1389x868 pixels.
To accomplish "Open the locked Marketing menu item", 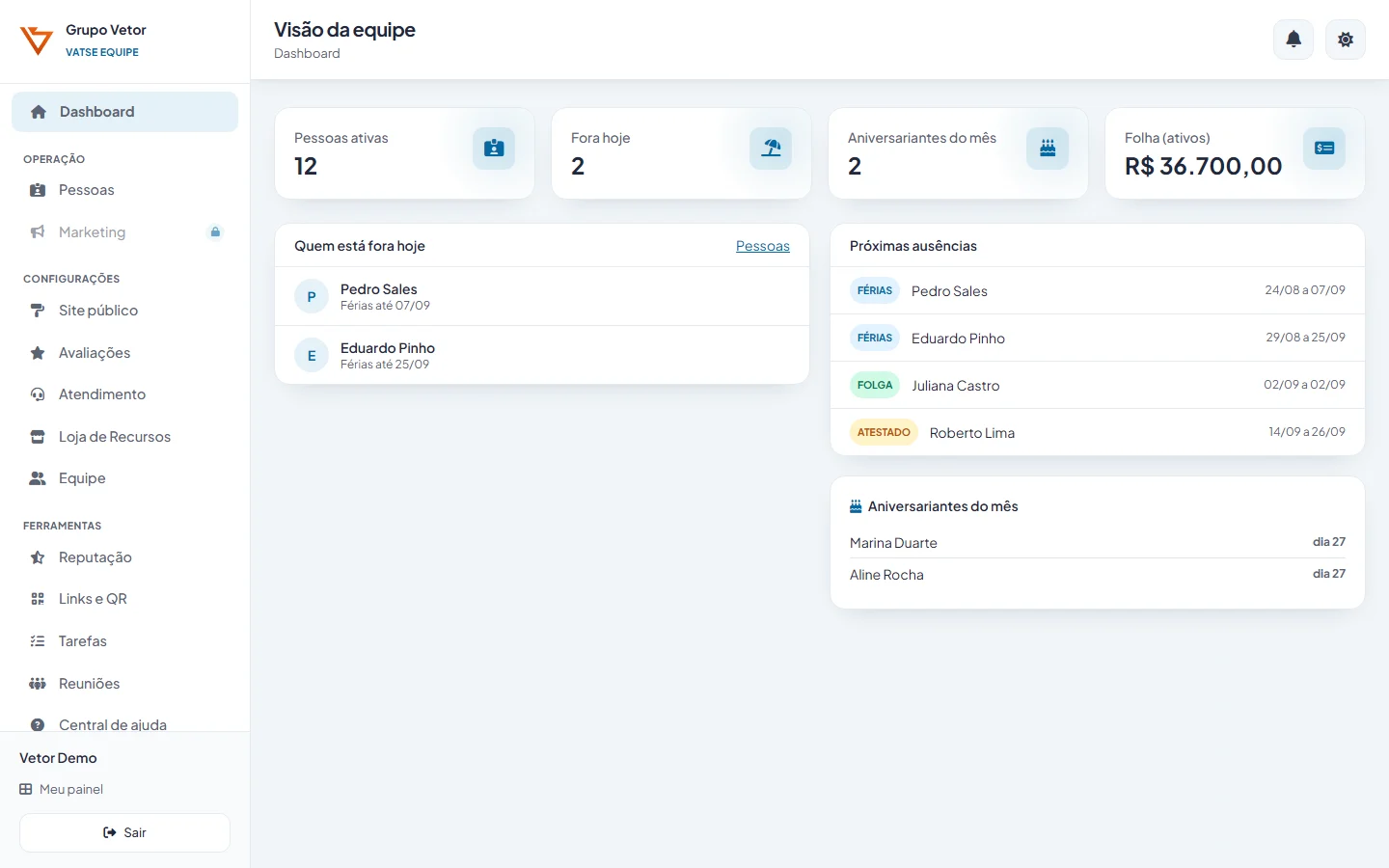I will 124,232.
